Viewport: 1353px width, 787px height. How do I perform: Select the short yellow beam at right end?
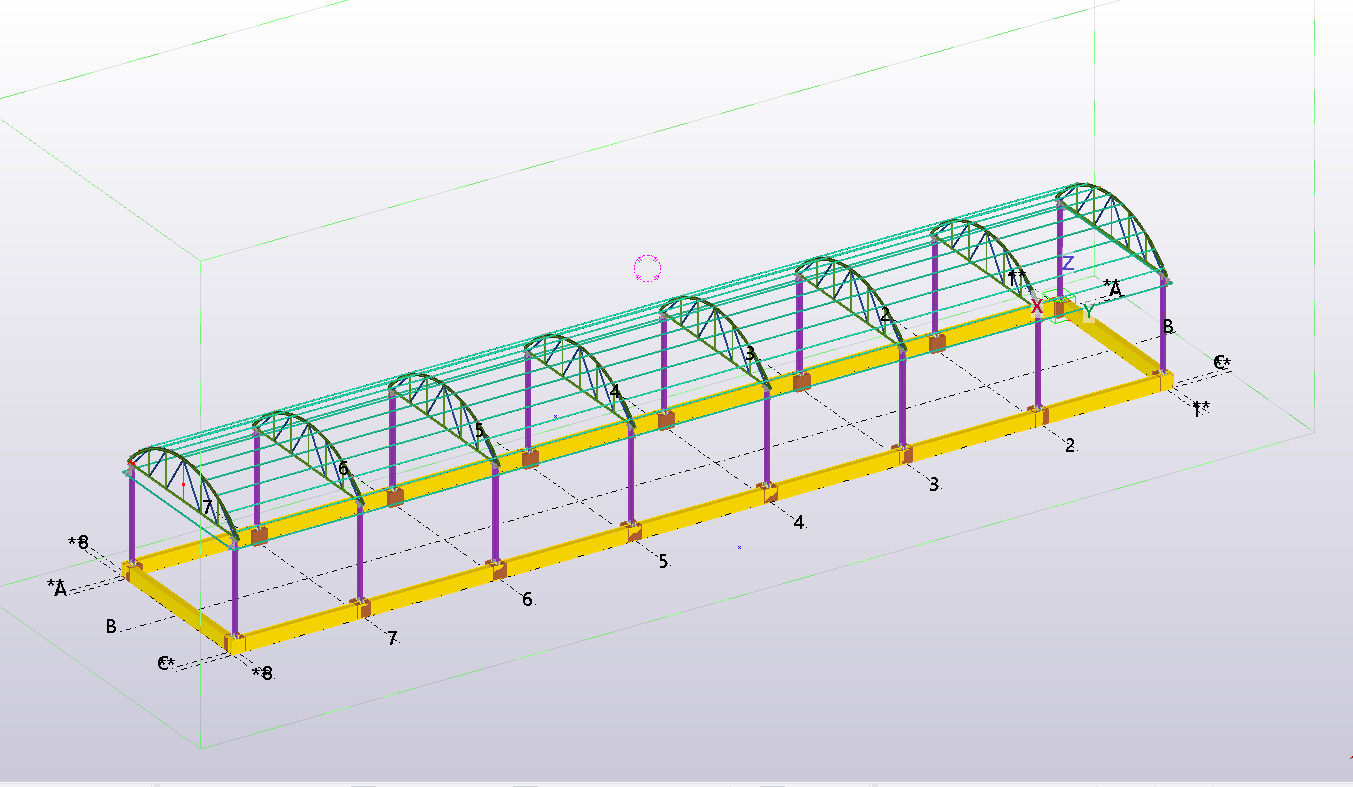(x=1118, y=345)
